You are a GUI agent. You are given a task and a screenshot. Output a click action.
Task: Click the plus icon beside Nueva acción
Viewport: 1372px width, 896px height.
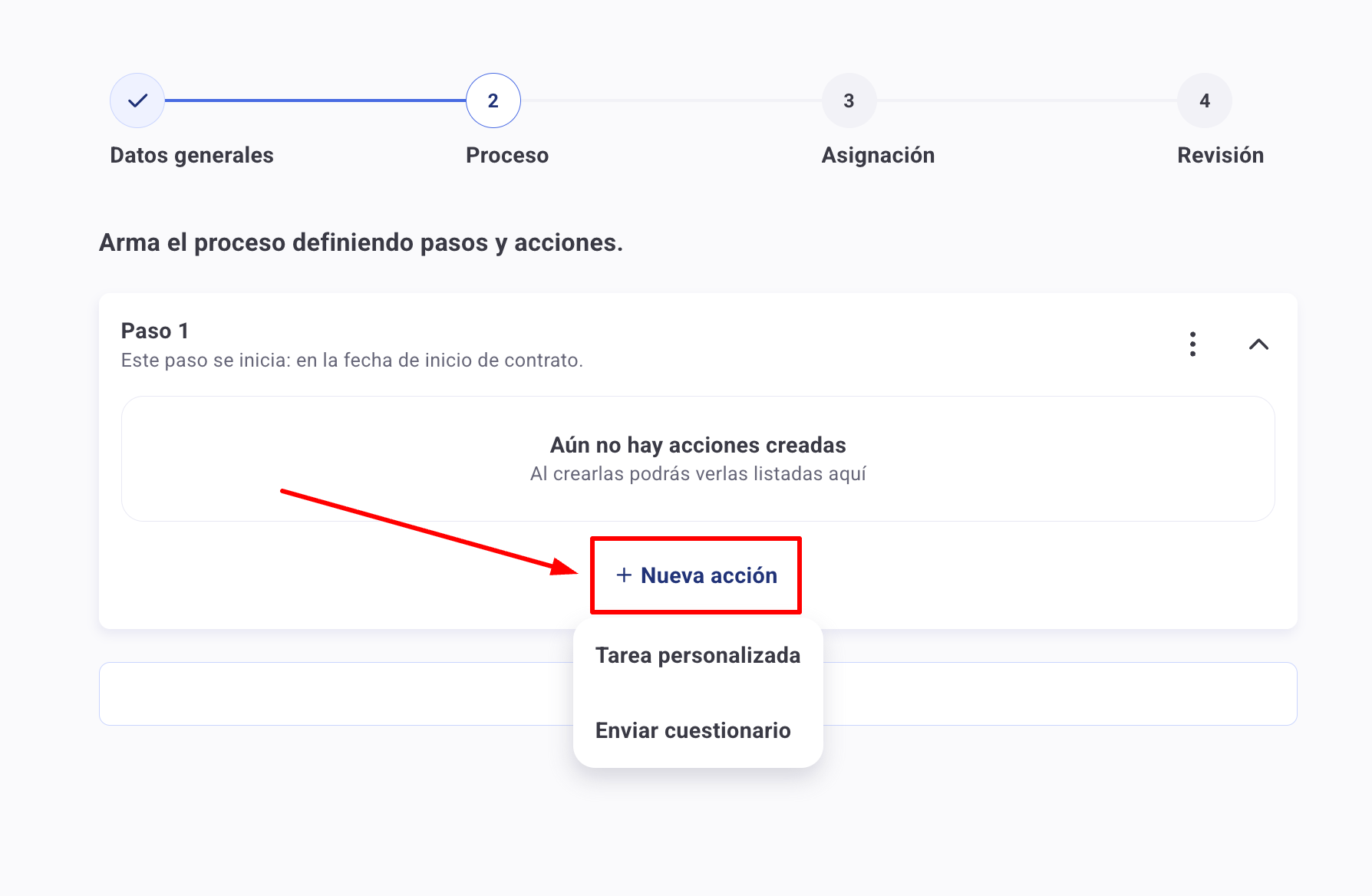[624, 575]
